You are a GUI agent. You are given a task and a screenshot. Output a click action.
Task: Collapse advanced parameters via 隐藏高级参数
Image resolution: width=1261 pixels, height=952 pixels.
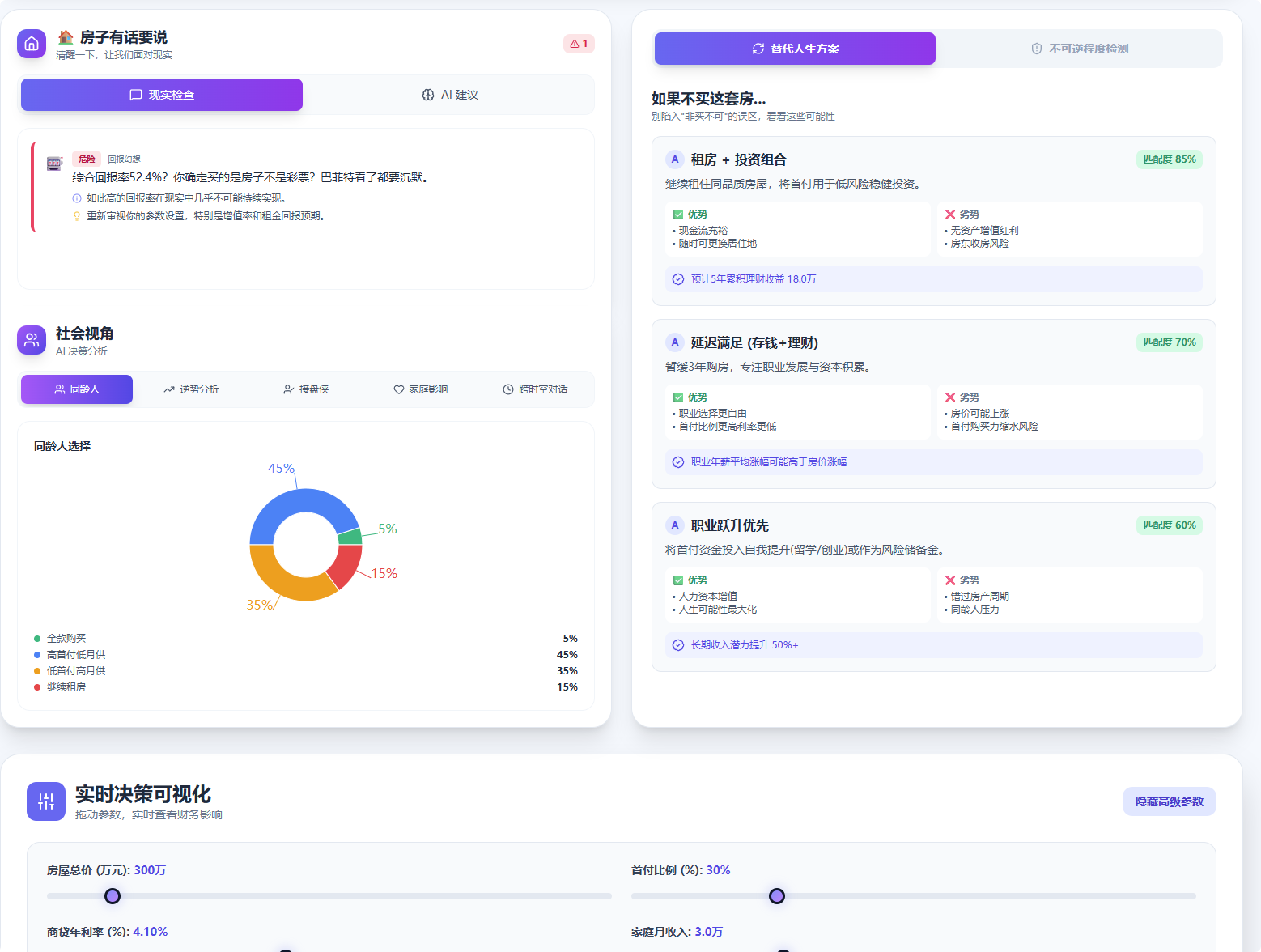(1169, 801)
